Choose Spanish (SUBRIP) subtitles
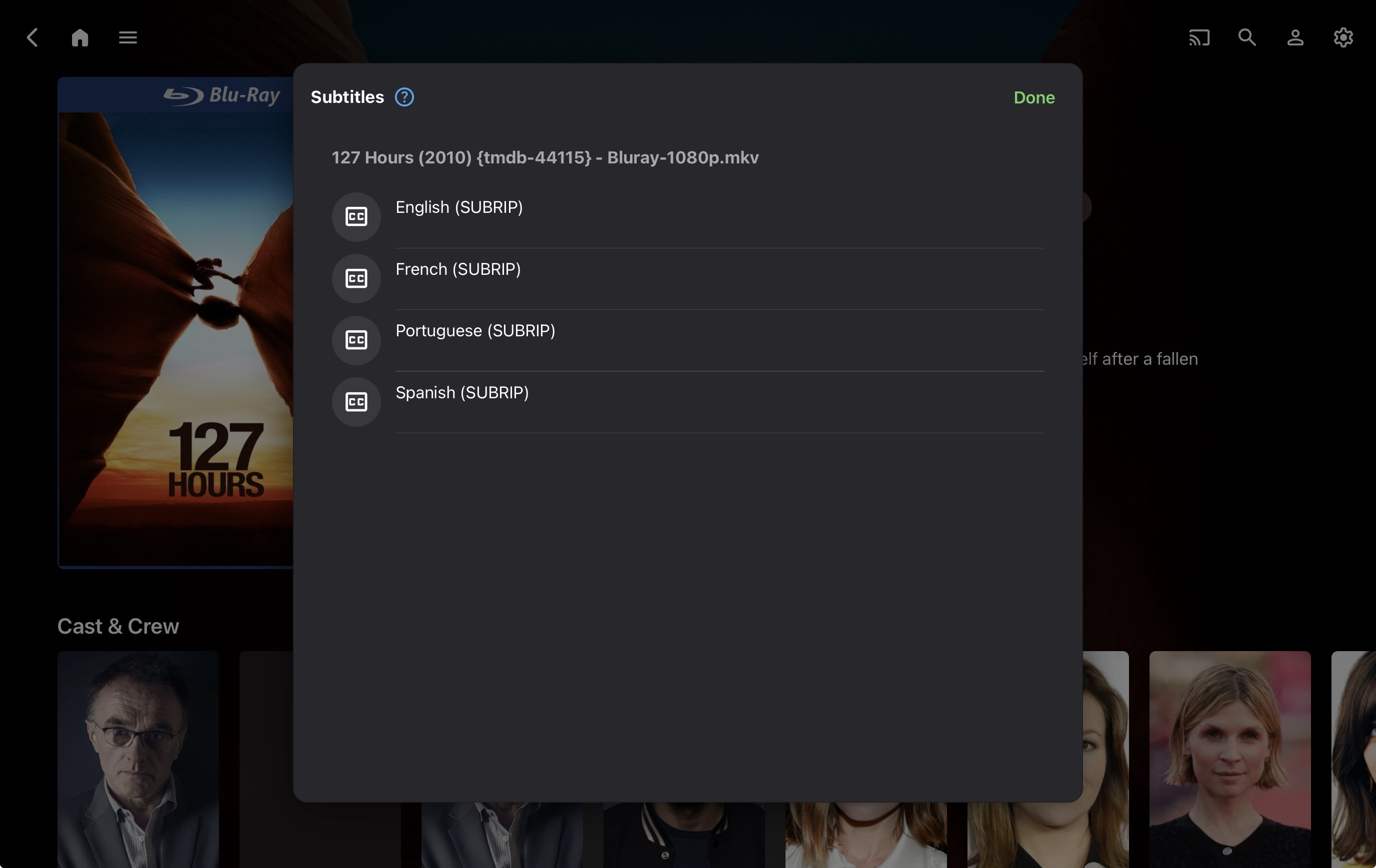The image size is (1376, 868). pyautogui.click(x=461, y=392)
